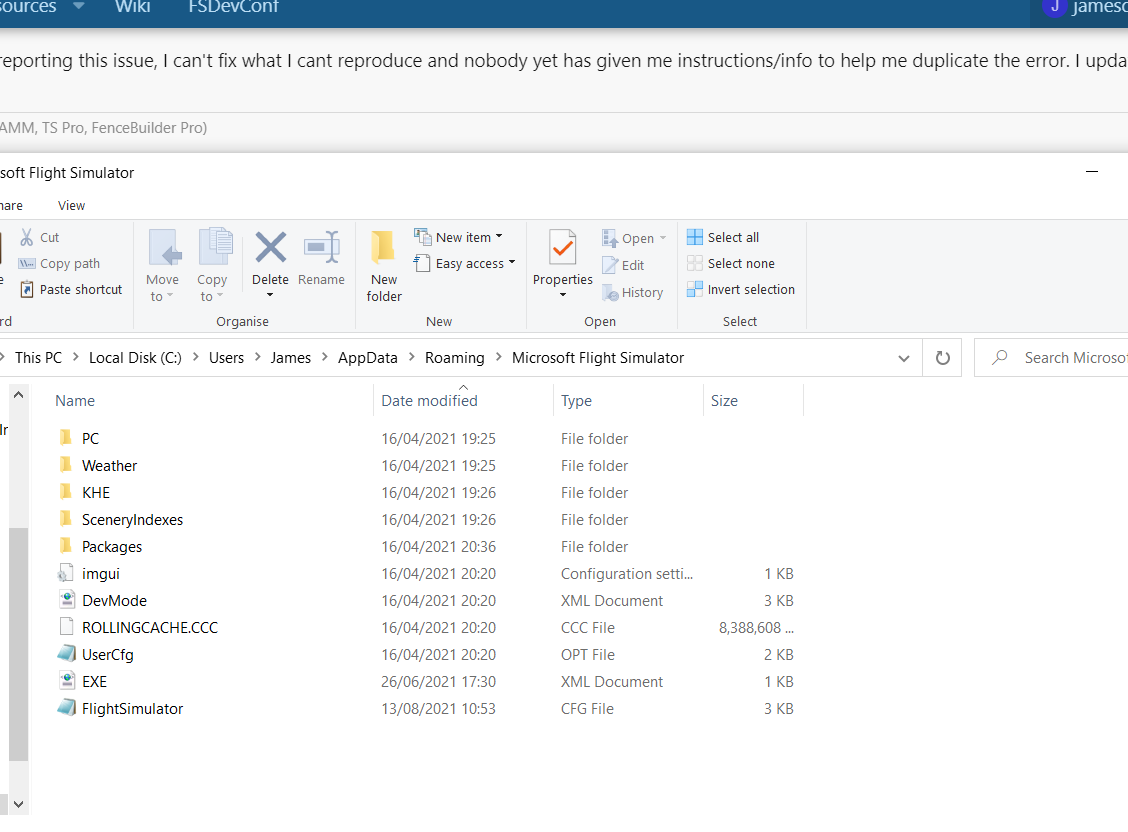1128x832 pixels.
Task: Click the Properties checkmark icon
Action: (563, 248)
